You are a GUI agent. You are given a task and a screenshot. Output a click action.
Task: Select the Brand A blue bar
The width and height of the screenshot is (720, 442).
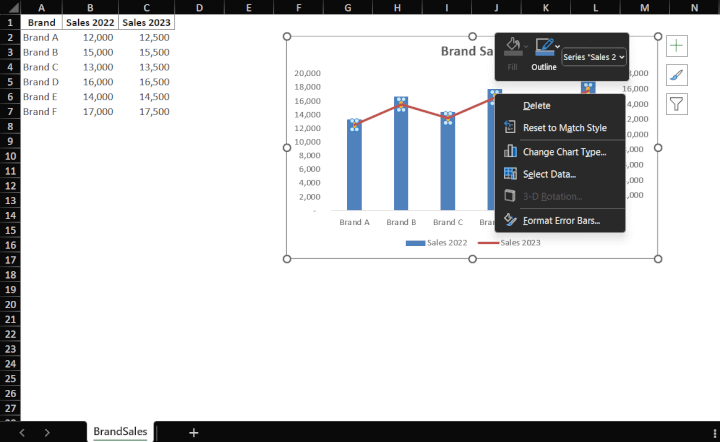[x=354, y=170]
